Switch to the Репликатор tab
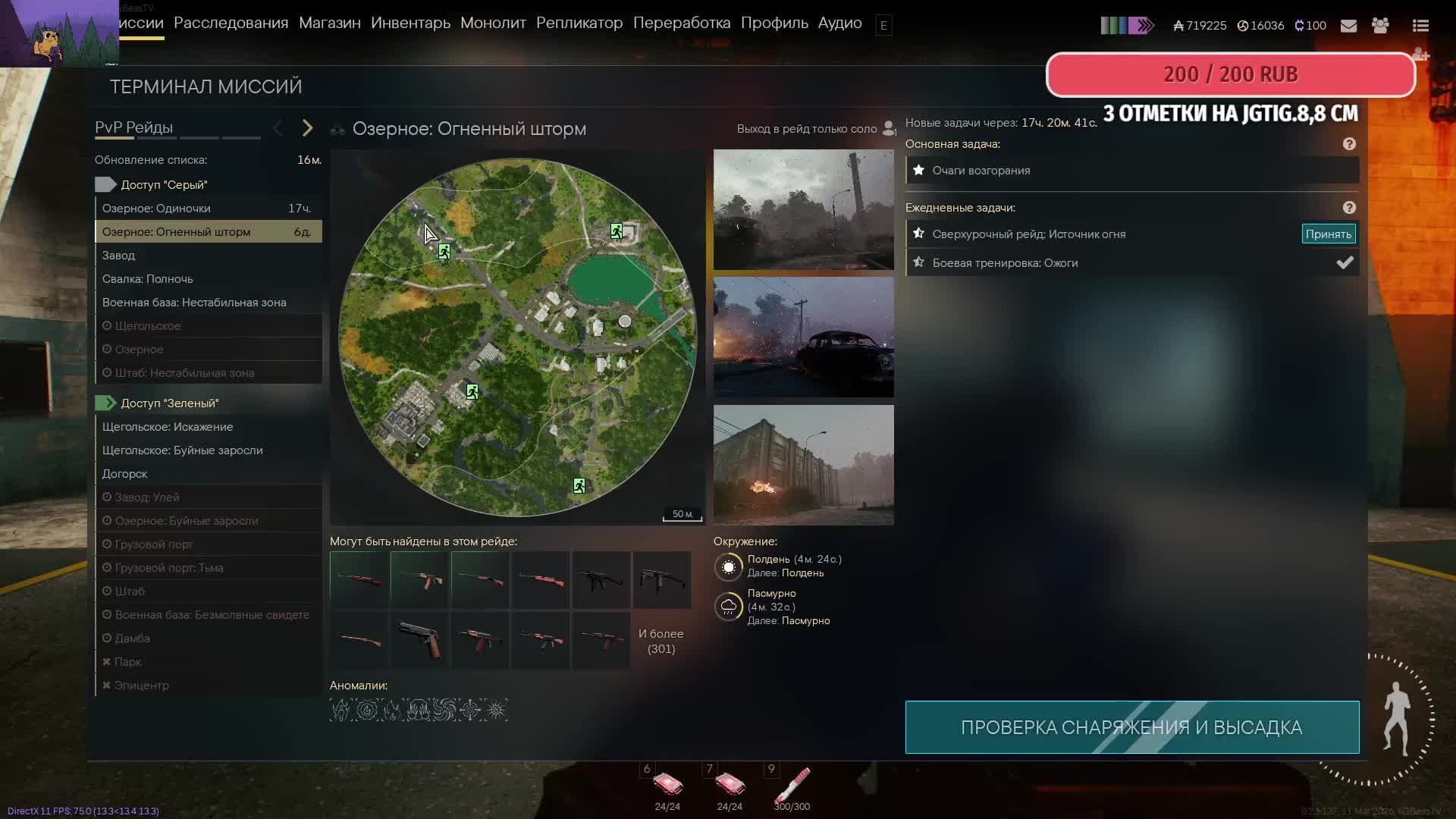This screenshot has width=1456, height=819. click(x=579, y=23)
